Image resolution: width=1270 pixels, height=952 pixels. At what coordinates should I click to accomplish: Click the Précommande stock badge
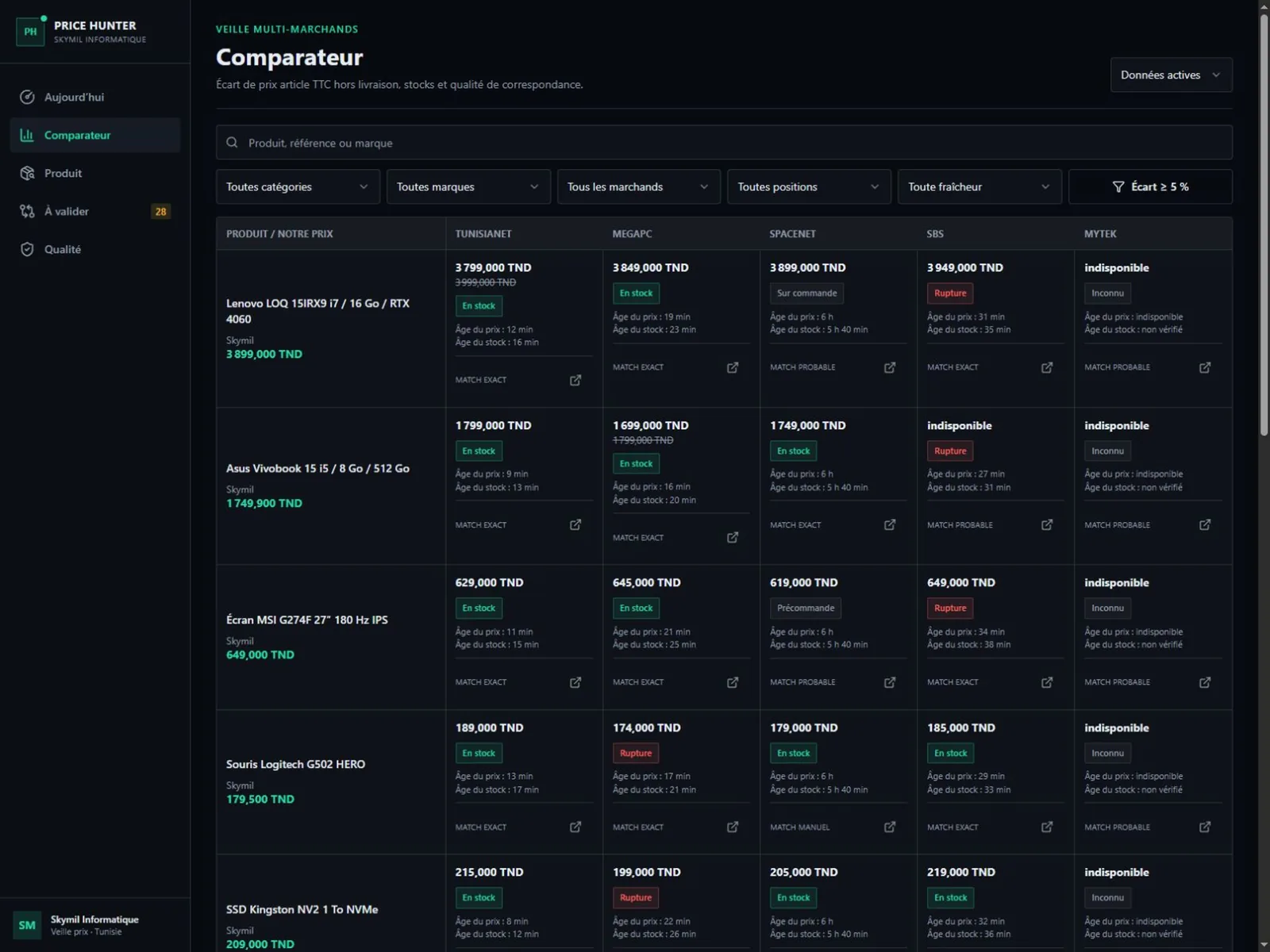[x=806, y=608]
